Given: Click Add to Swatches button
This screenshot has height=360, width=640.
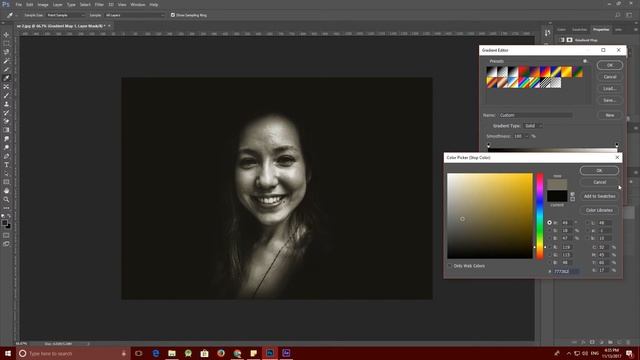Looking at the screenshot, I should pyautogui.click(x=599, y=196).
